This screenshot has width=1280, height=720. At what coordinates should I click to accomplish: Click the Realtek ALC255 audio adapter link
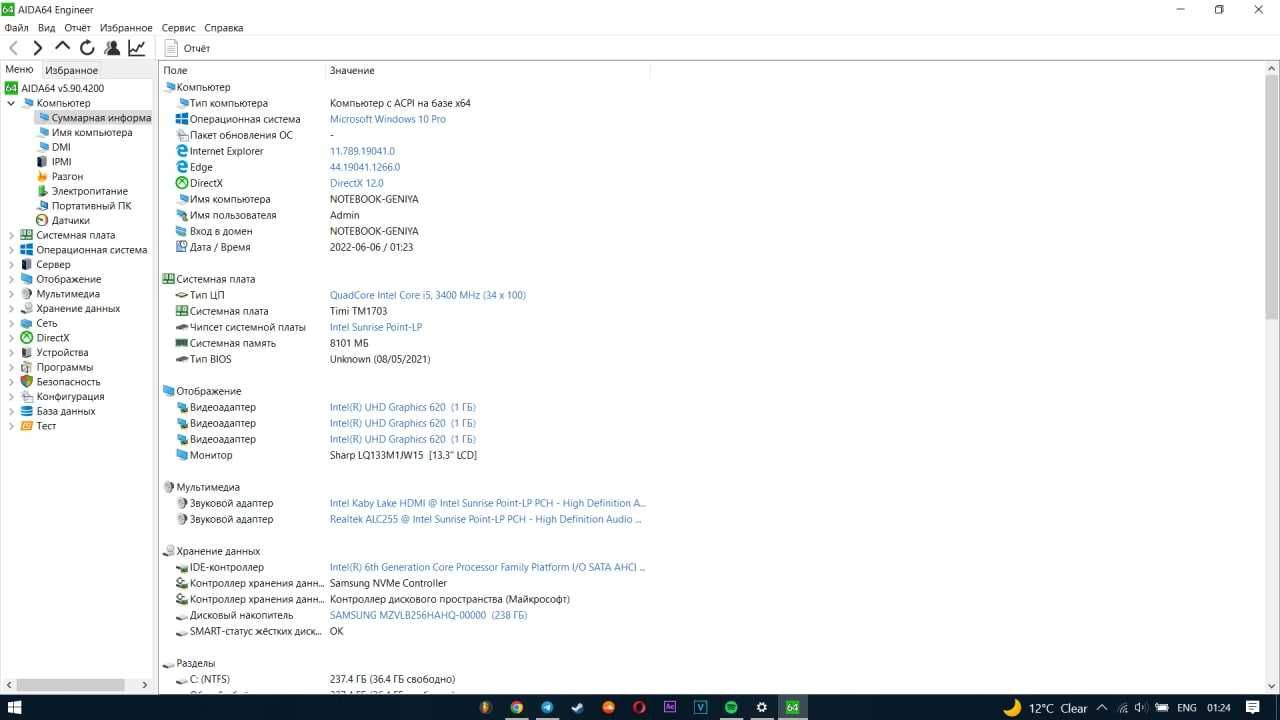pyautogui.click(x=486, y=519)
